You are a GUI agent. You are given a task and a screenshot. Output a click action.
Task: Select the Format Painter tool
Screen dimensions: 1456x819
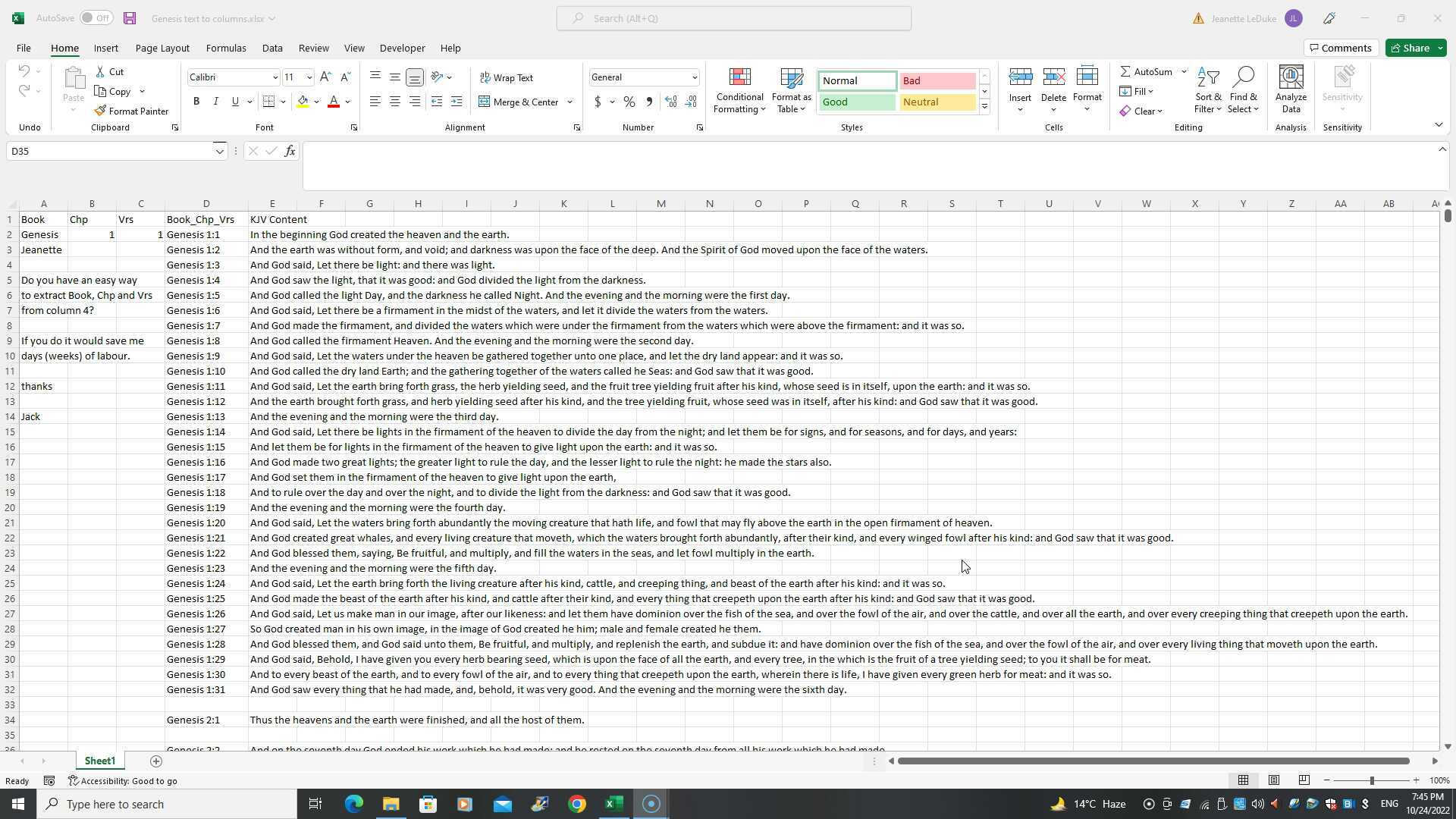132,111
